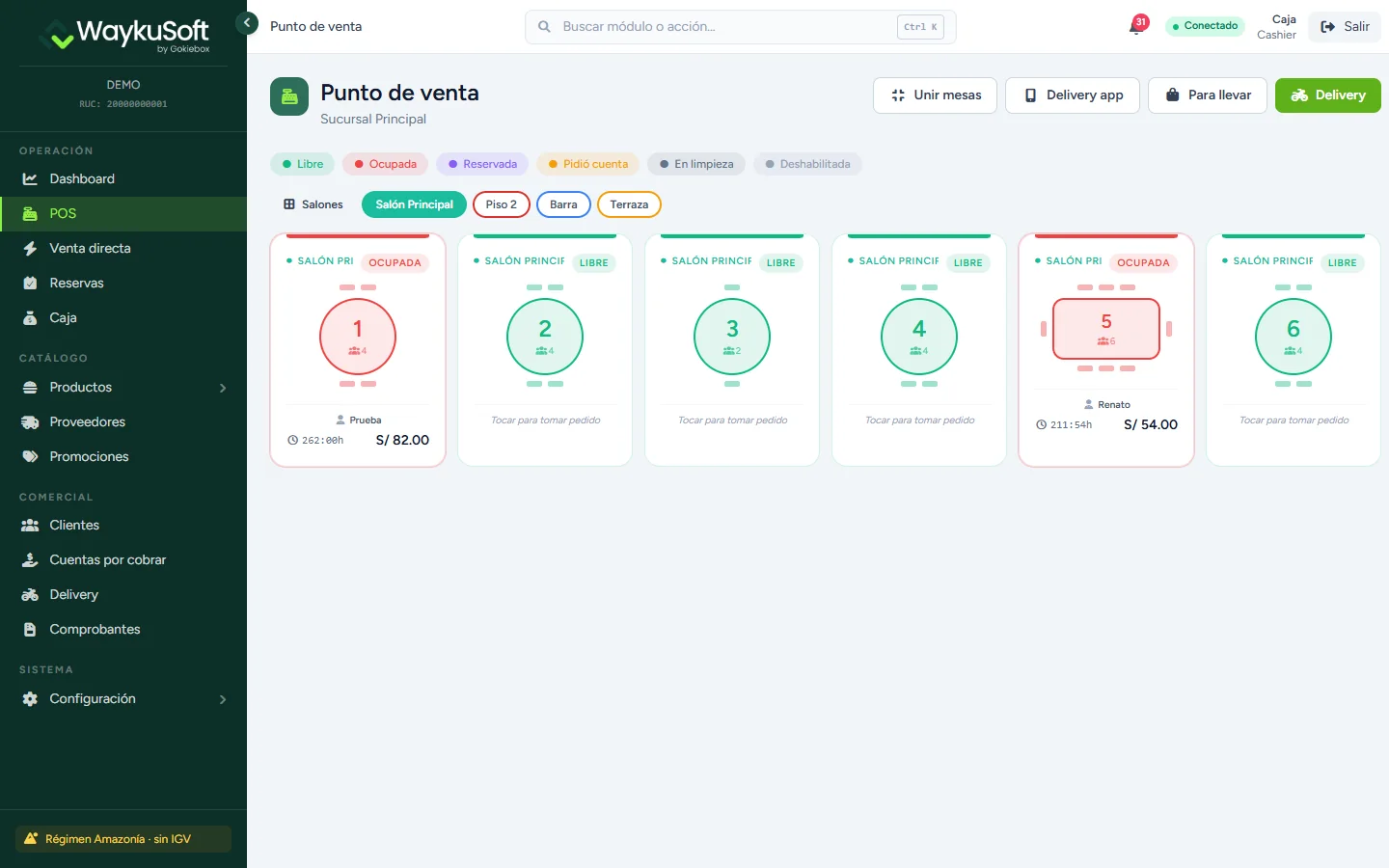
Task: Filter tables by Pidió cuenta status
Action: [x=588, y=164]
